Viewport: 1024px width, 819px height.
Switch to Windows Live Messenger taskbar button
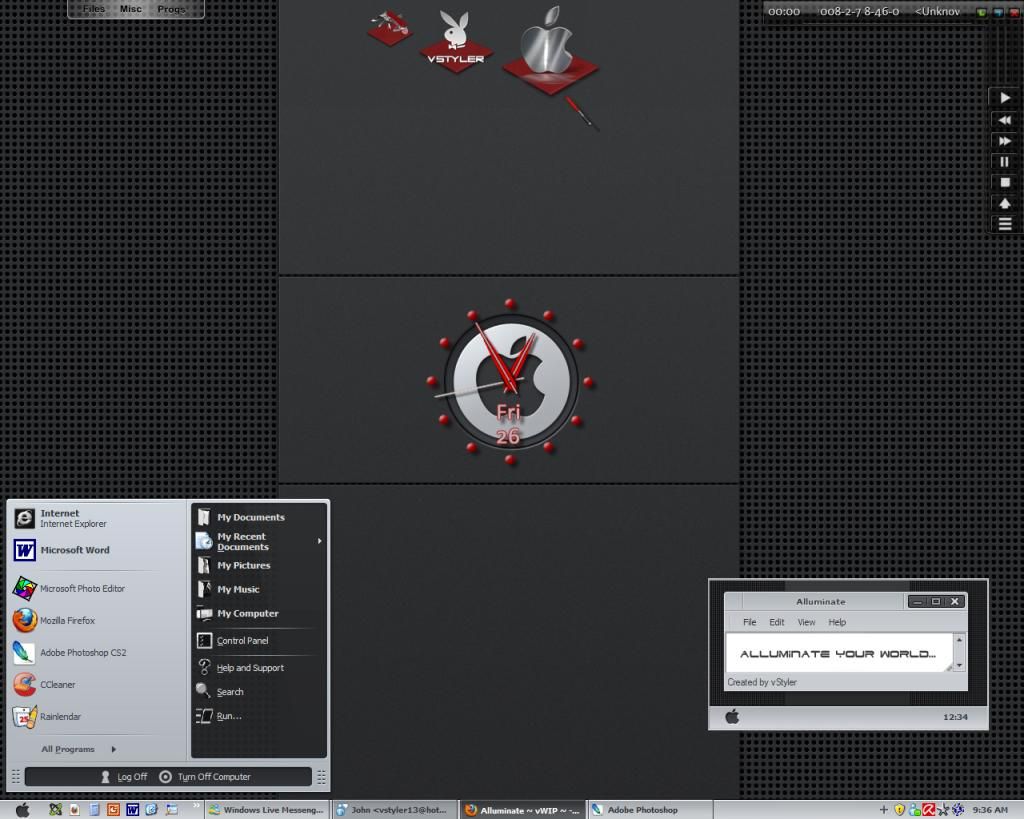(x=266, y=810)
